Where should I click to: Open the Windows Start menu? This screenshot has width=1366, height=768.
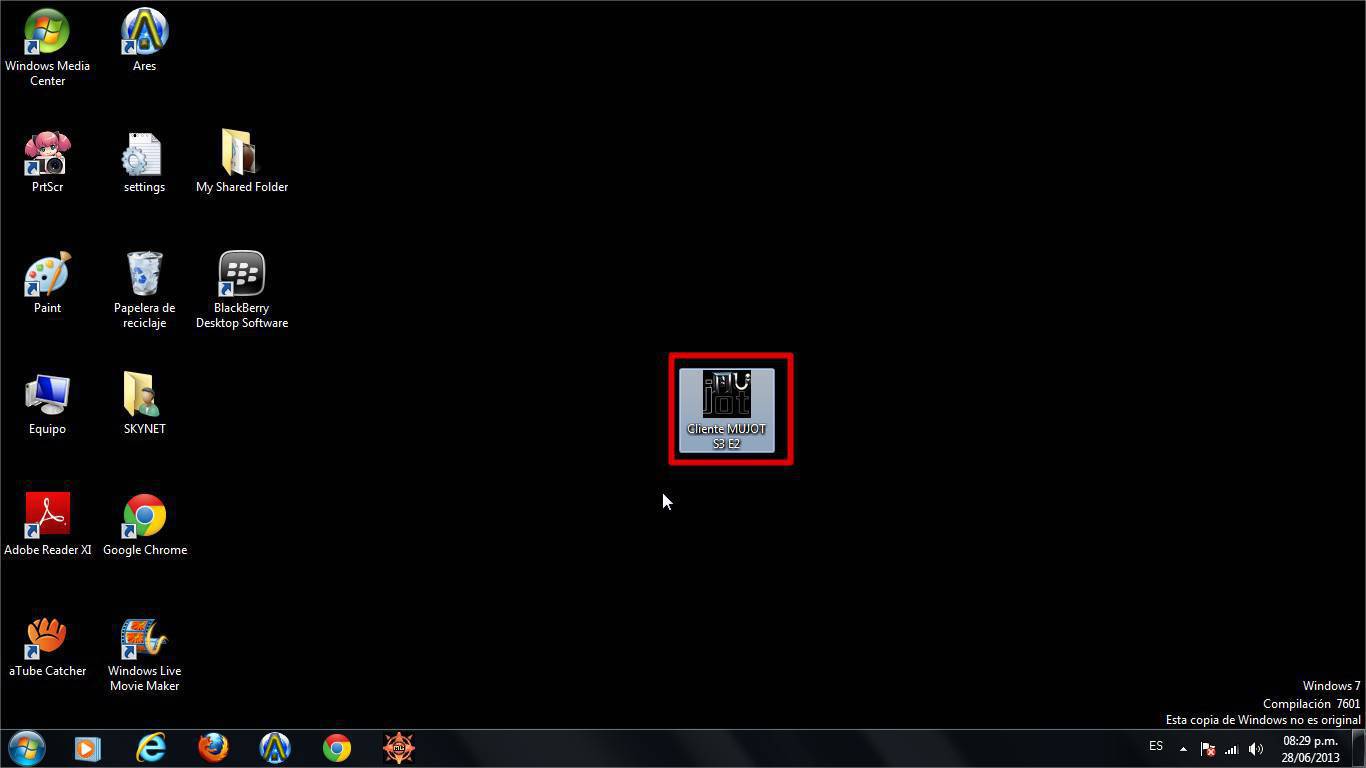[x=26, y=748]
